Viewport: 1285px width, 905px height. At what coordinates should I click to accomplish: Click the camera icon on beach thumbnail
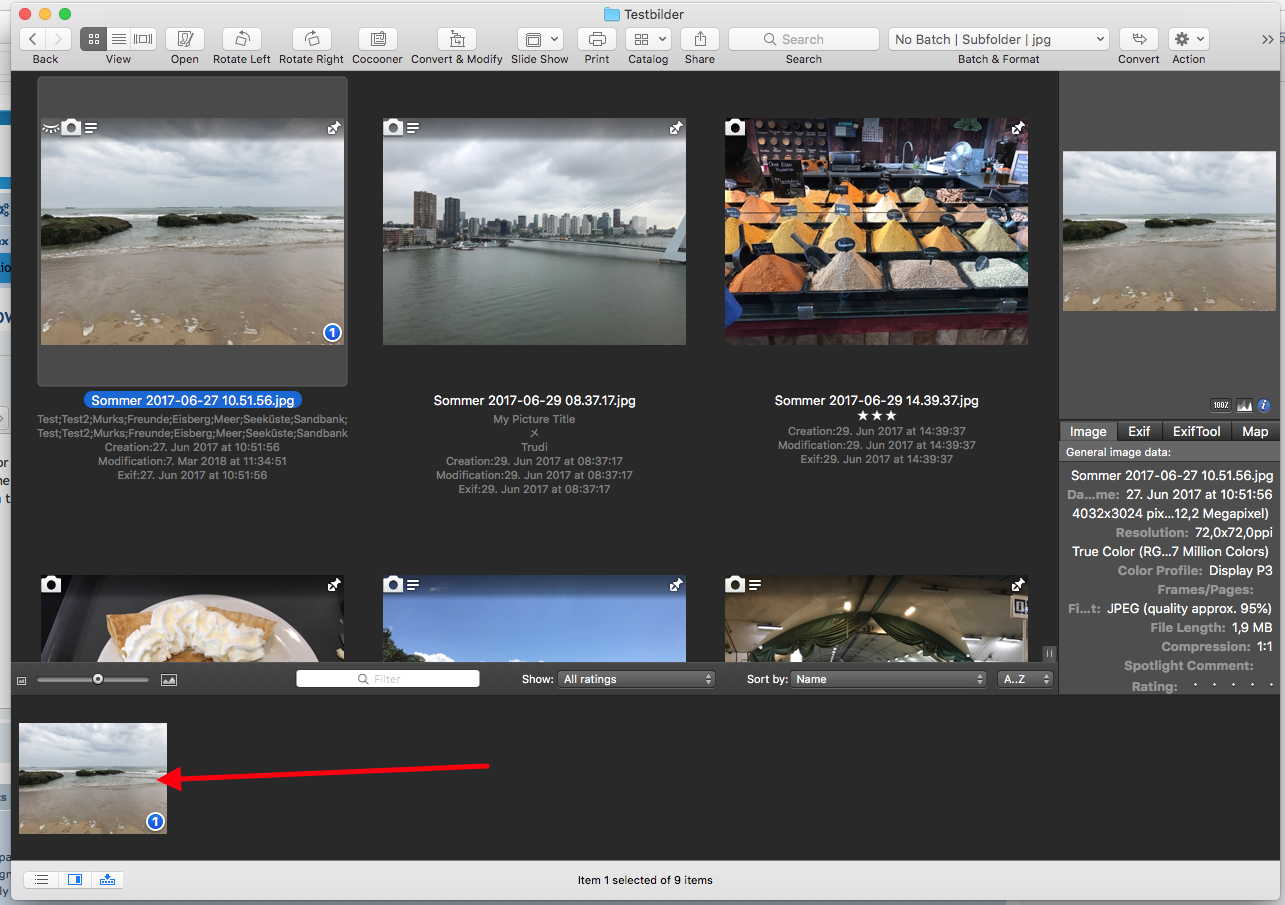(x=71, y=127)
